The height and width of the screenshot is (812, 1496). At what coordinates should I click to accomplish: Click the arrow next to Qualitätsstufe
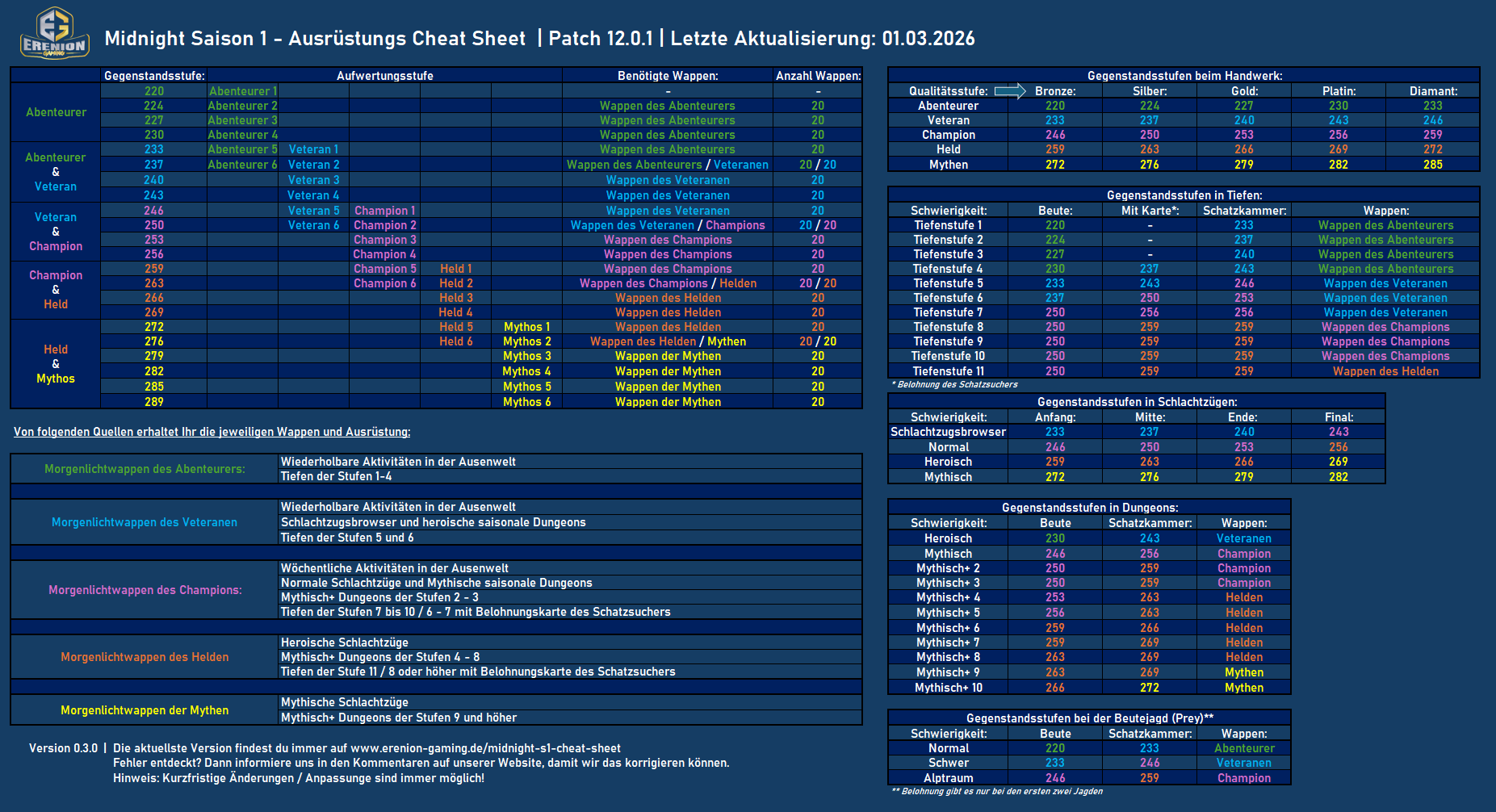click(x=1009, y=91)
